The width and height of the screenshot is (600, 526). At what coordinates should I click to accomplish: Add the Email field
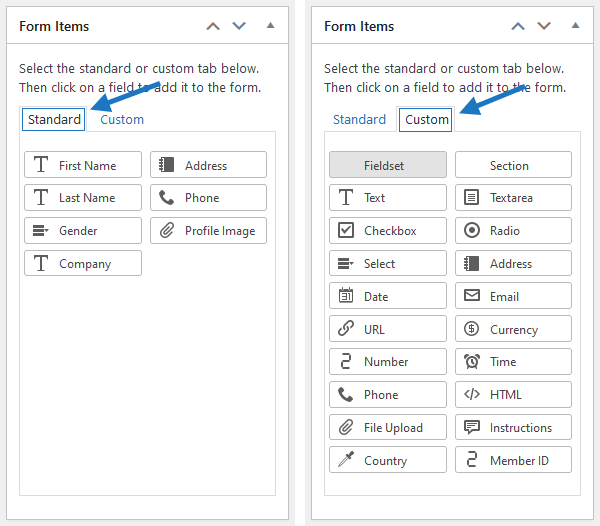(x=513, y=296)
